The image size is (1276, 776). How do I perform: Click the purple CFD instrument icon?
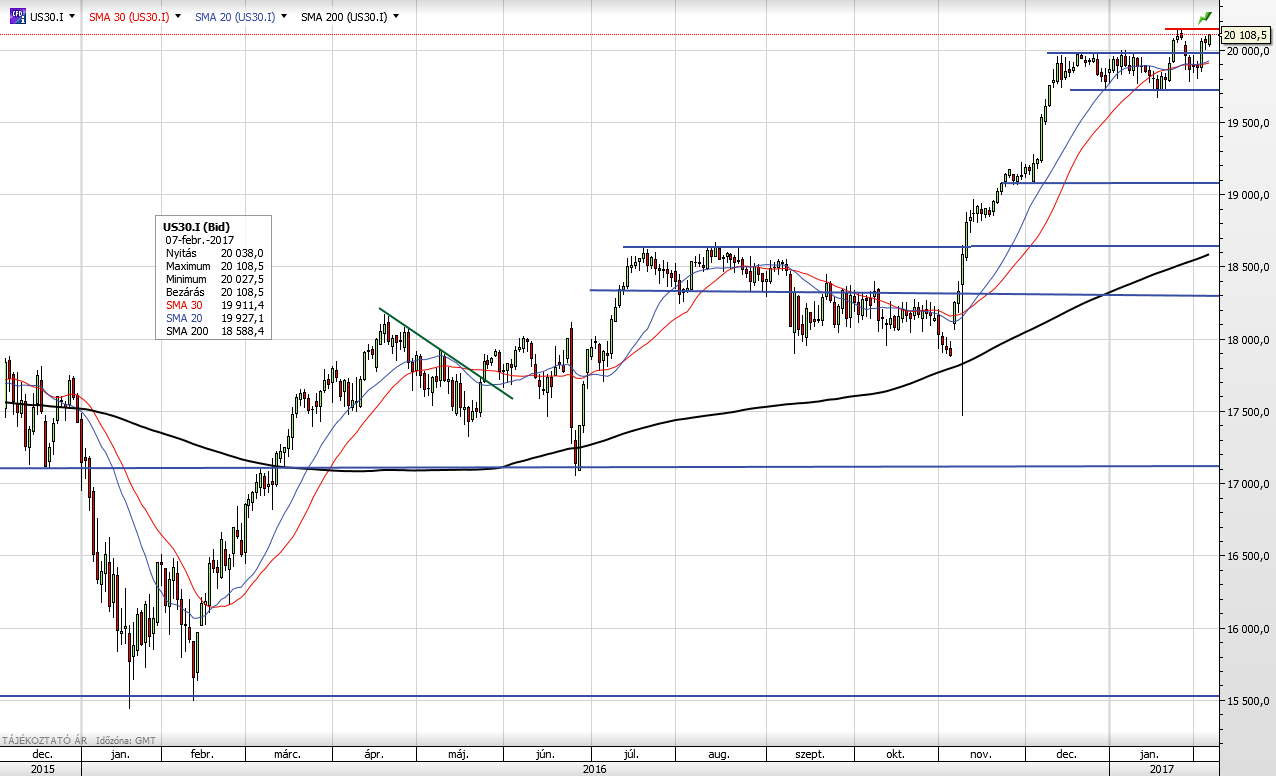(17, 17)
